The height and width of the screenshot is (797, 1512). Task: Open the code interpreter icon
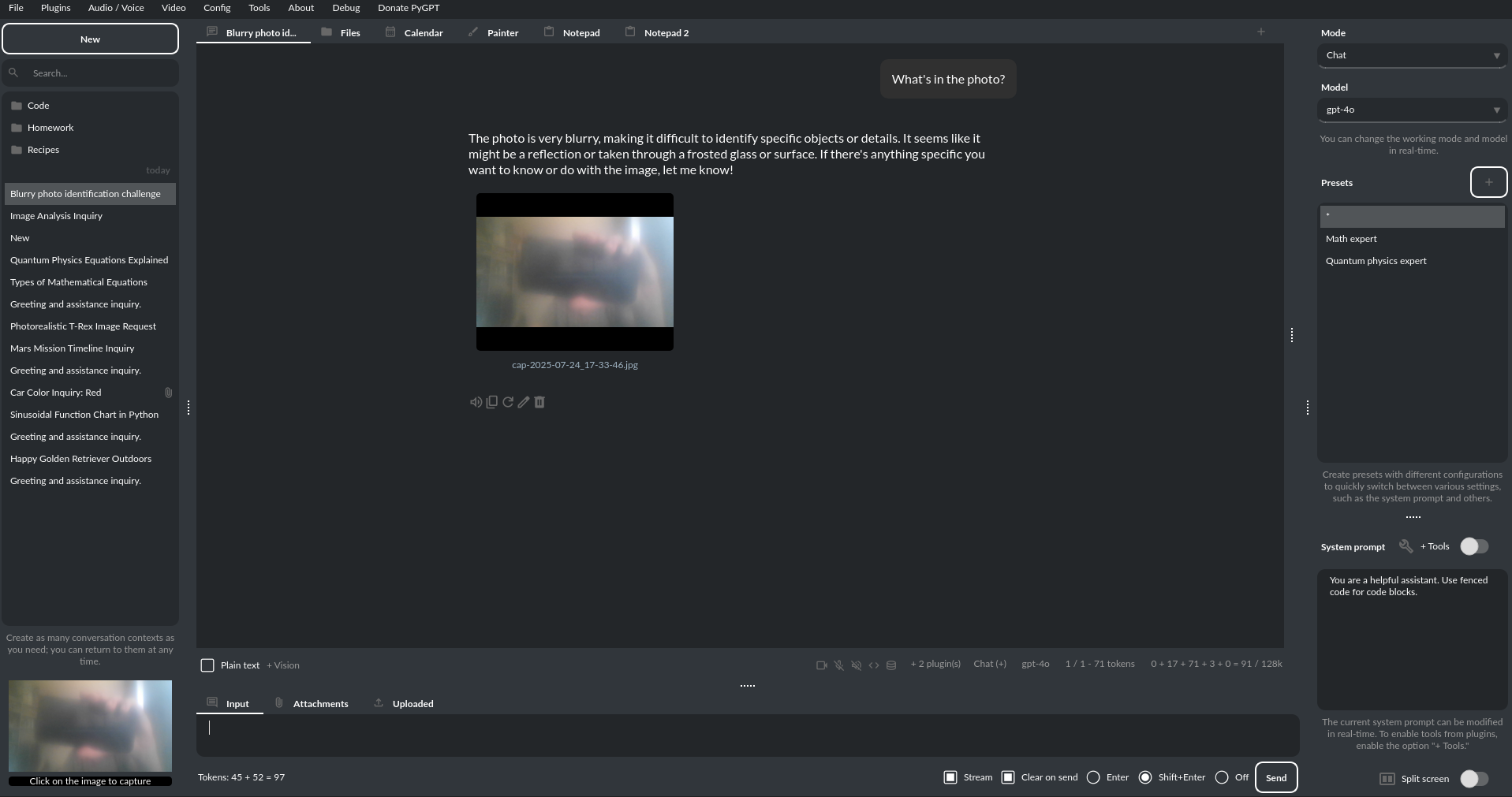[874, 665]
